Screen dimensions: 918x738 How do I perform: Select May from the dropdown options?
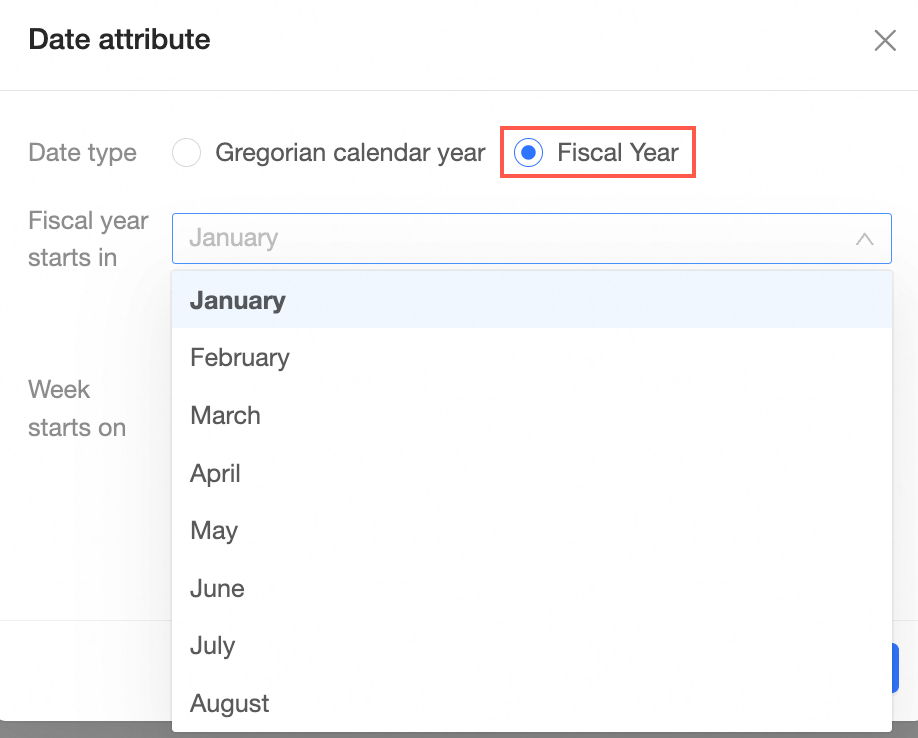pos(214,531)
